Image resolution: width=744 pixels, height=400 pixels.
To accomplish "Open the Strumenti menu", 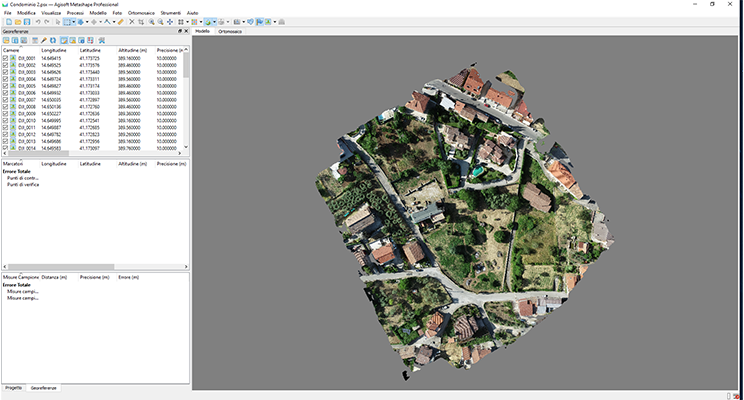I will point(171,13).
